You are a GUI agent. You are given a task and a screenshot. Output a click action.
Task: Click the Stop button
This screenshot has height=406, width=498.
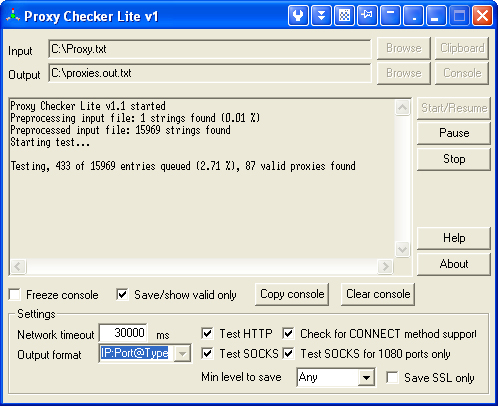click(454, 159)
